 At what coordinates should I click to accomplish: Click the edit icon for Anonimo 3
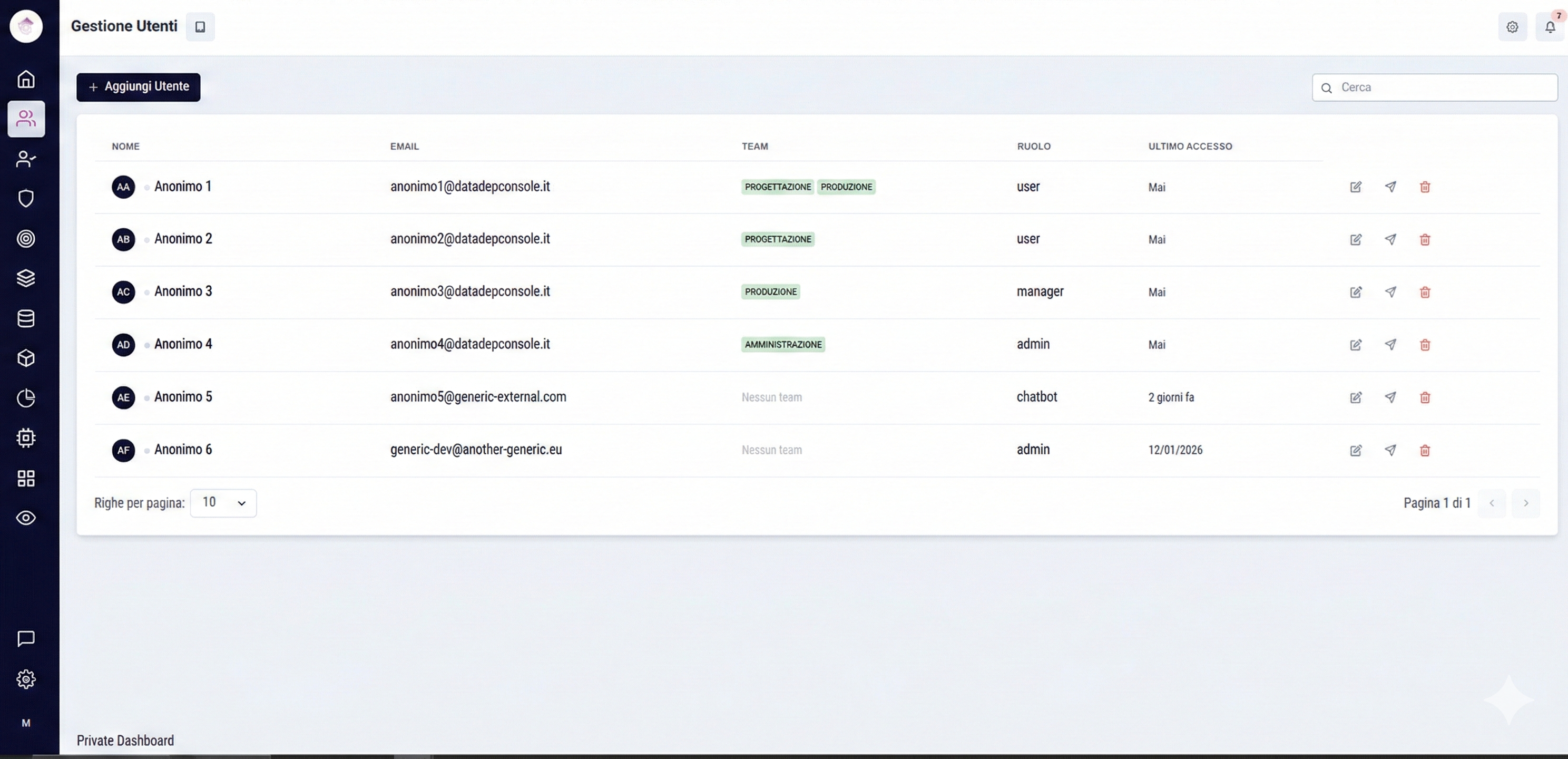1356,293
